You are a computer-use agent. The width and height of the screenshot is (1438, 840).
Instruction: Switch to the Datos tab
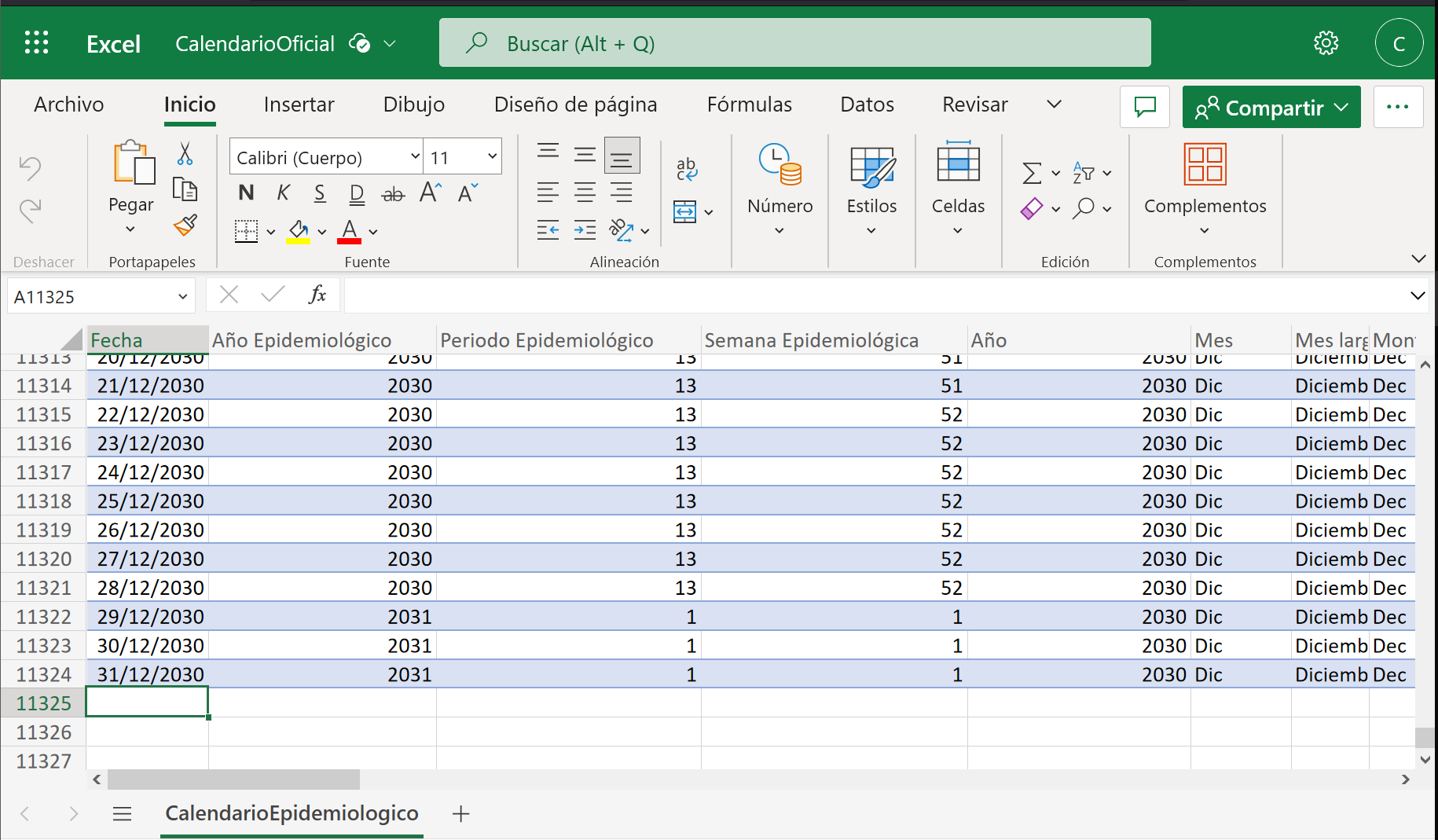point(868,105)
